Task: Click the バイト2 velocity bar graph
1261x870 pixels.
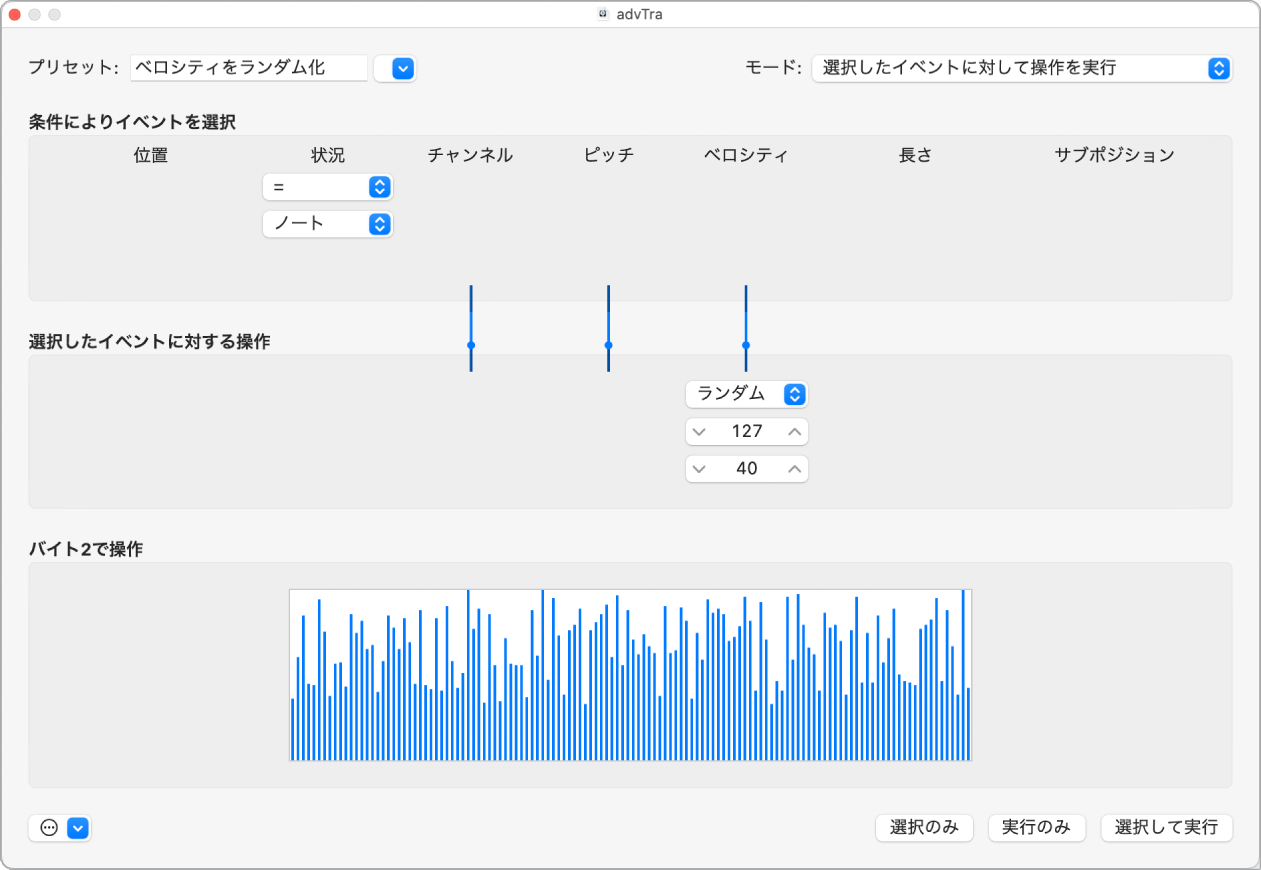Action: pyautogui.click(x=630, y=675)
